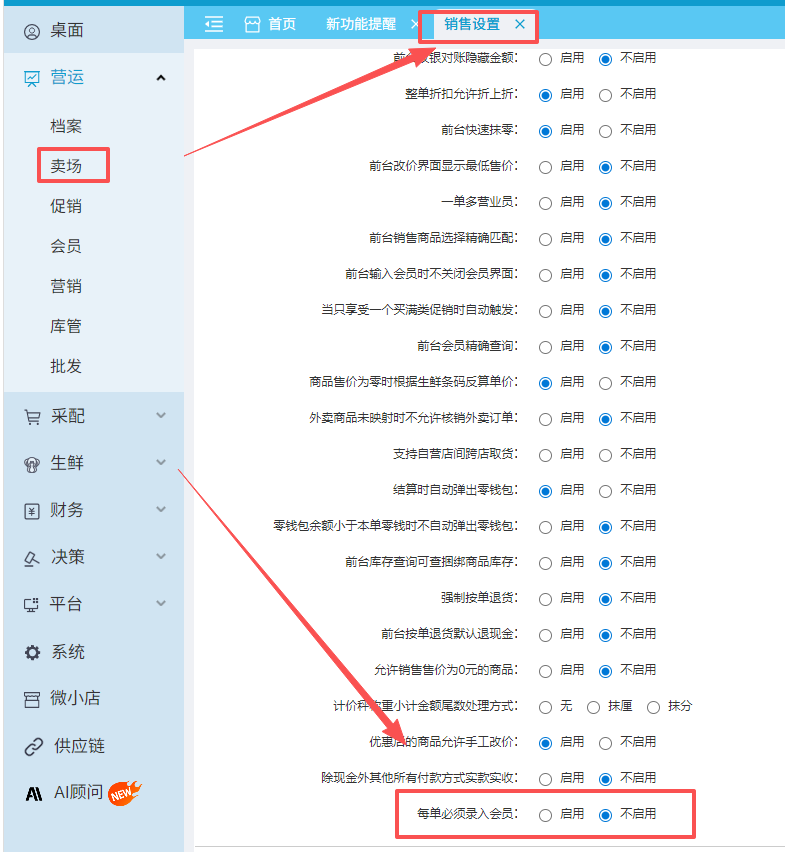The width and height of the screenshot is (785, 852).
Task: Click the 生鲜 fresh produce icon
Action: pyautogui.click(x=32, y=464)
